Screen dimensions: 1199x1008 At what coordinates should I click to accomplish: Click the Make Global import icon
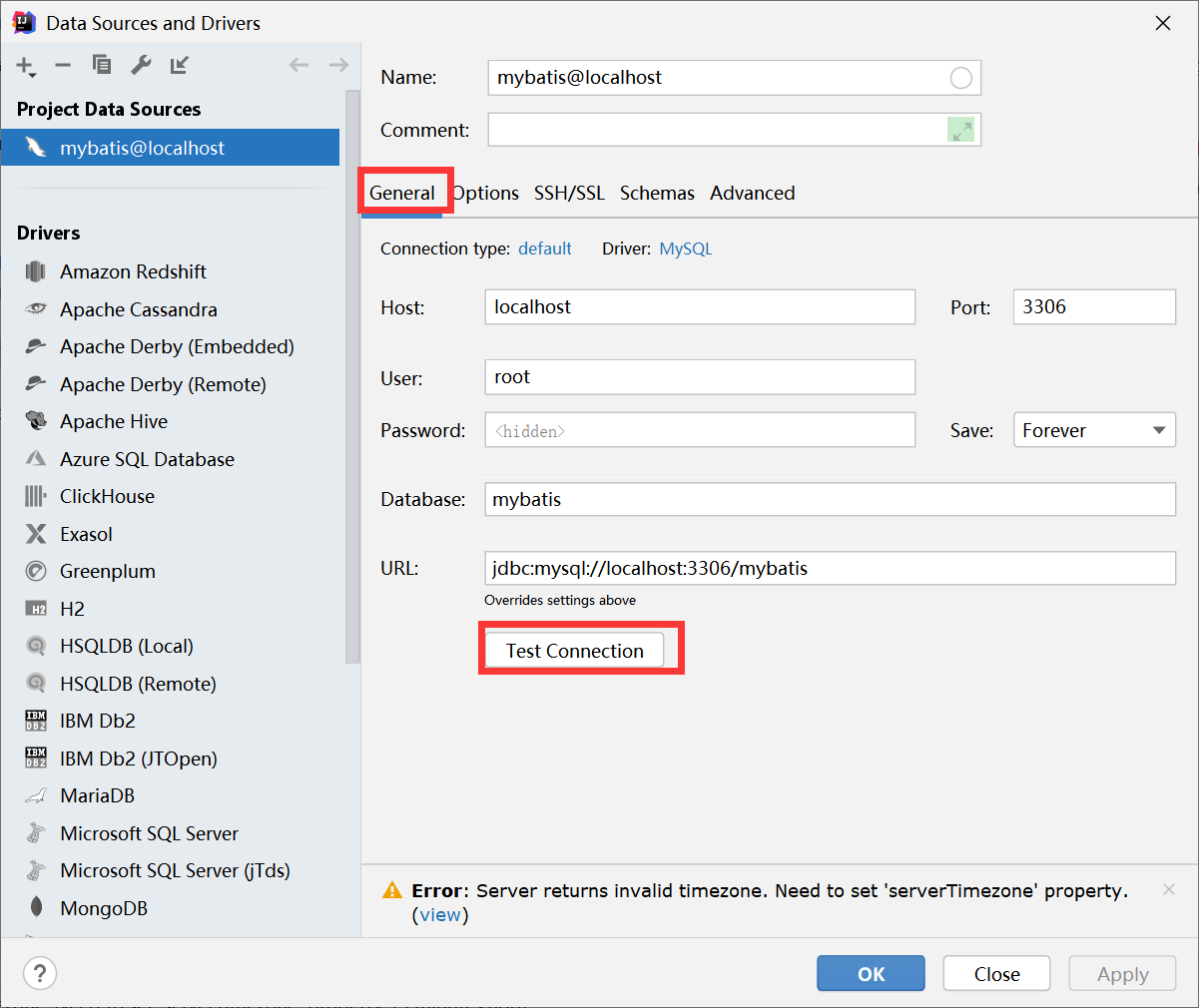pos(180,65)
